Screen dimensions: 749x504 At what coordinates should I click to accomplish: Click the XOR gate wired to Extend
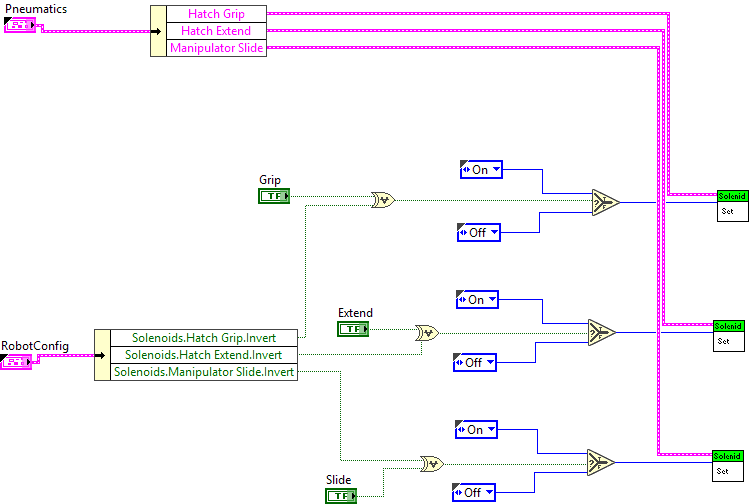tap(427, 332)
